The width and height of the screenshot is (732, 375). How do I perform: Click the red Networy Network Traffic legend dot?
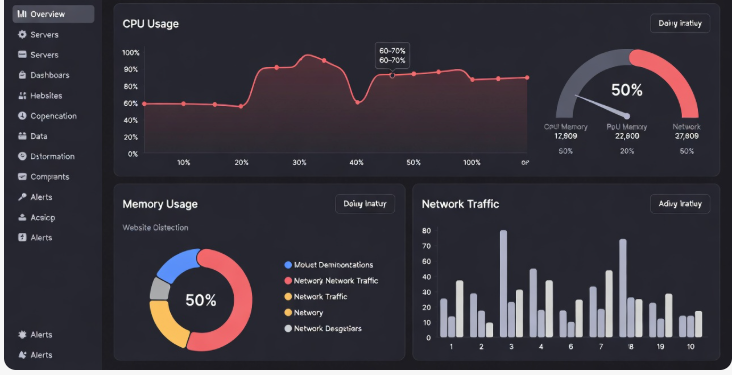point(288,281)
